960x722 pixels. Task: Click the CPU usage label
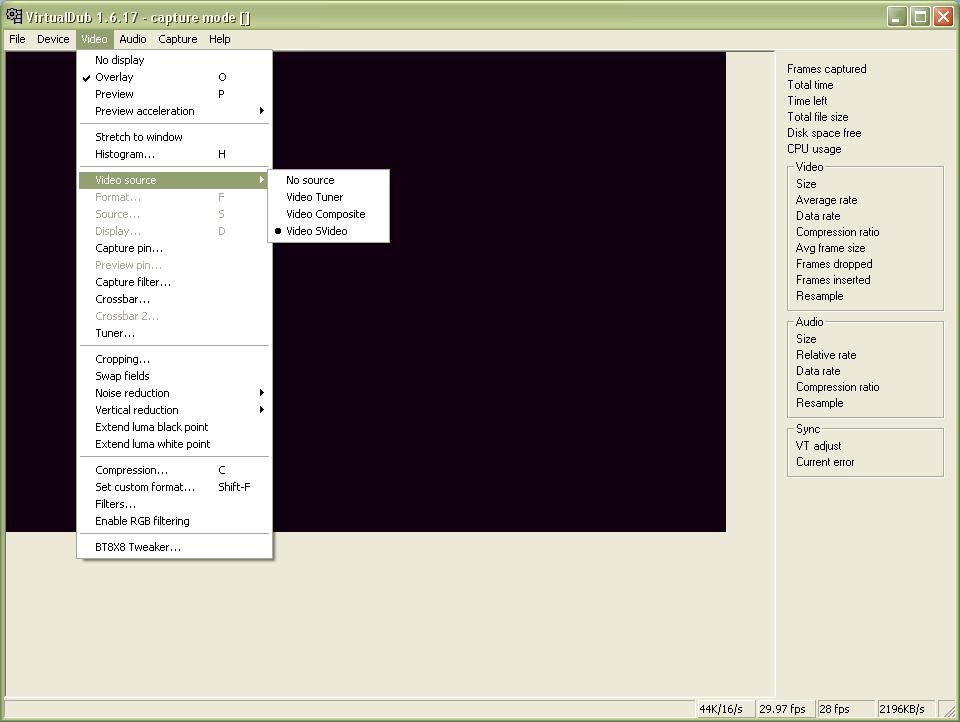[814, 149]
